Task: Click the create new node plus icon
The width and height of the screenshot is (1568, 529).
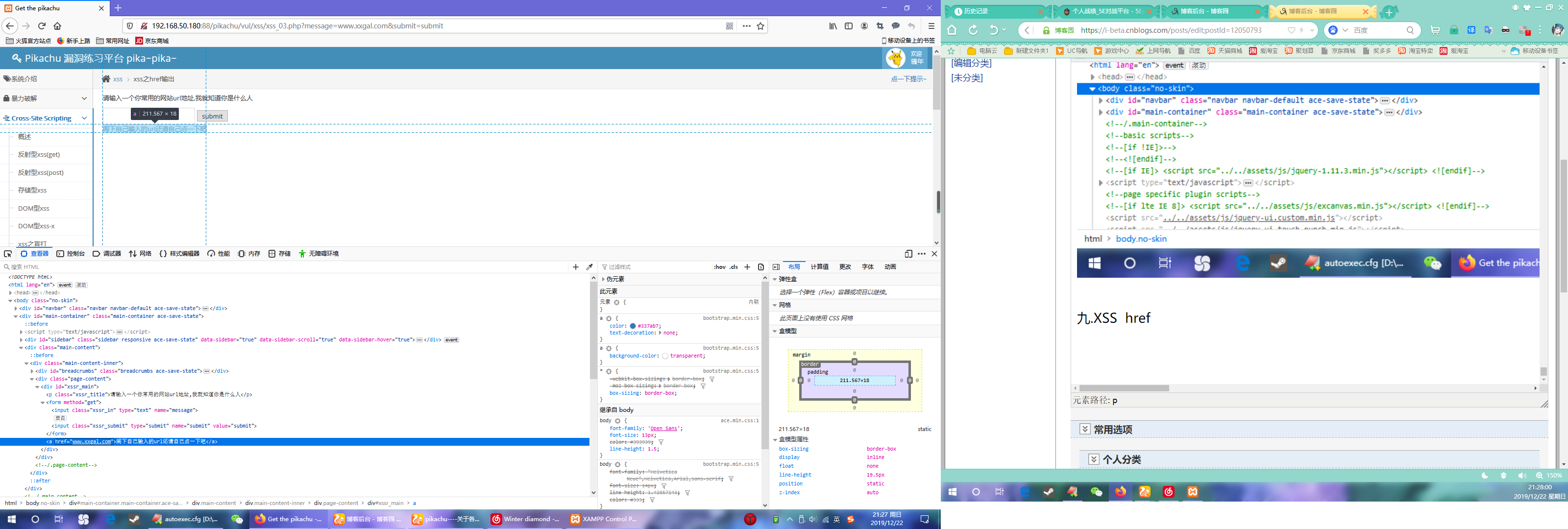Action: tap(576, 266)
